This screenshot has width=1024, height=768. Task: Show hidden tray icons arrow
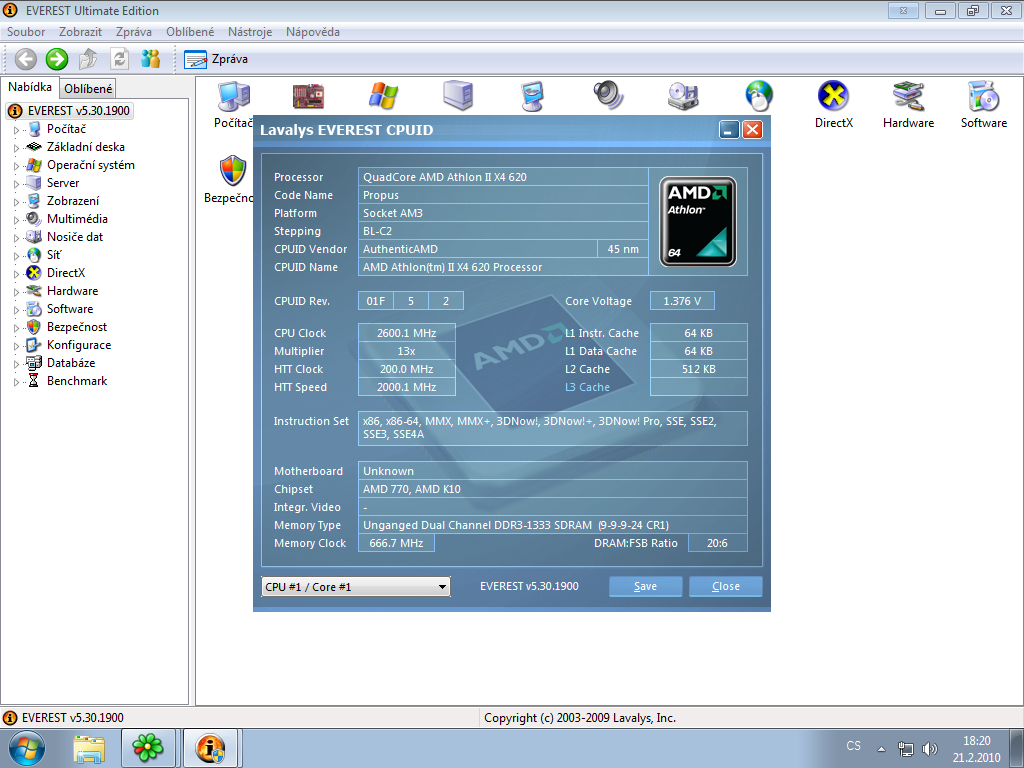(x=881, y=748)
